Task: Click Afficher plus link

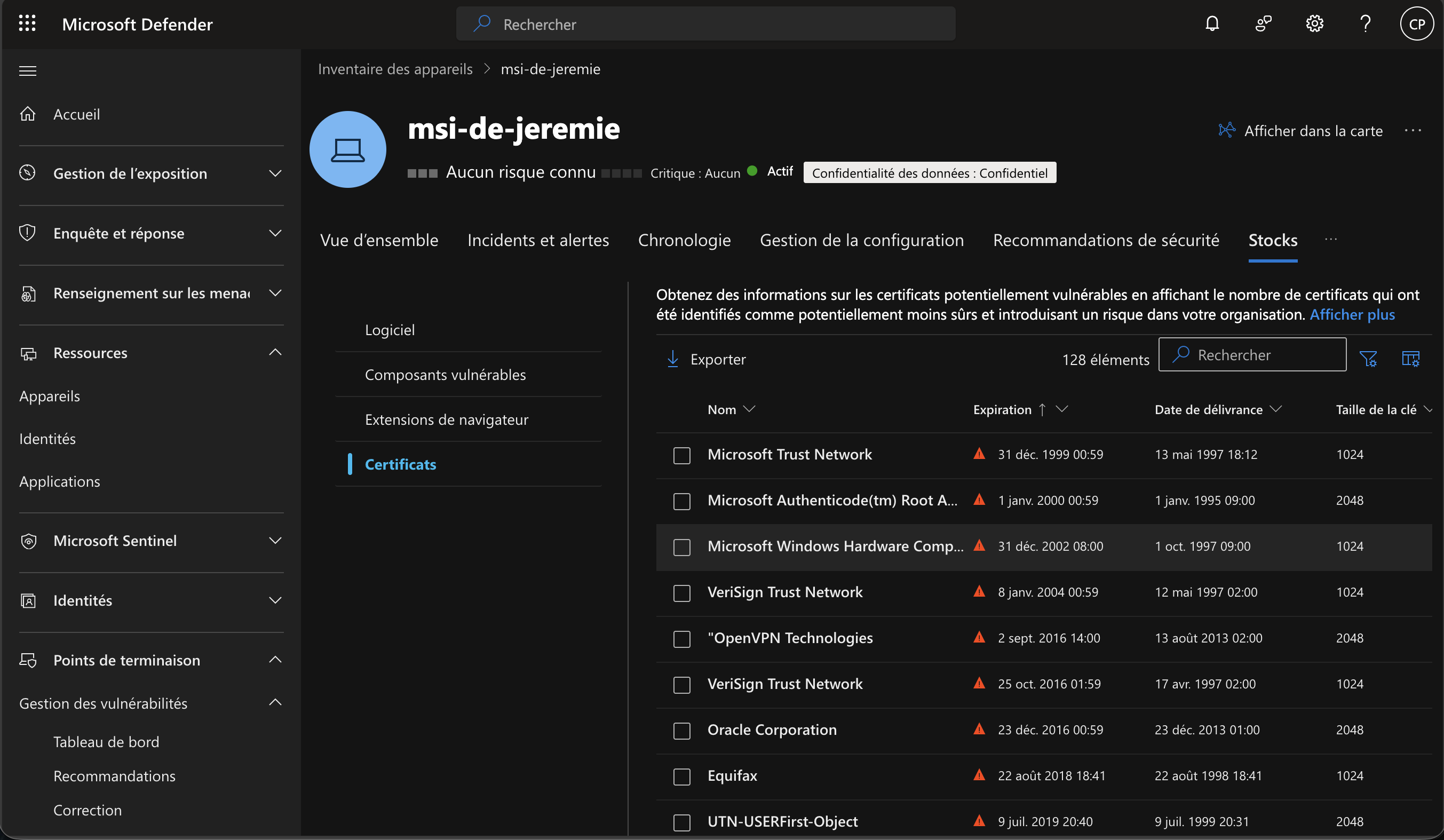Action: tap(1352, 314)
